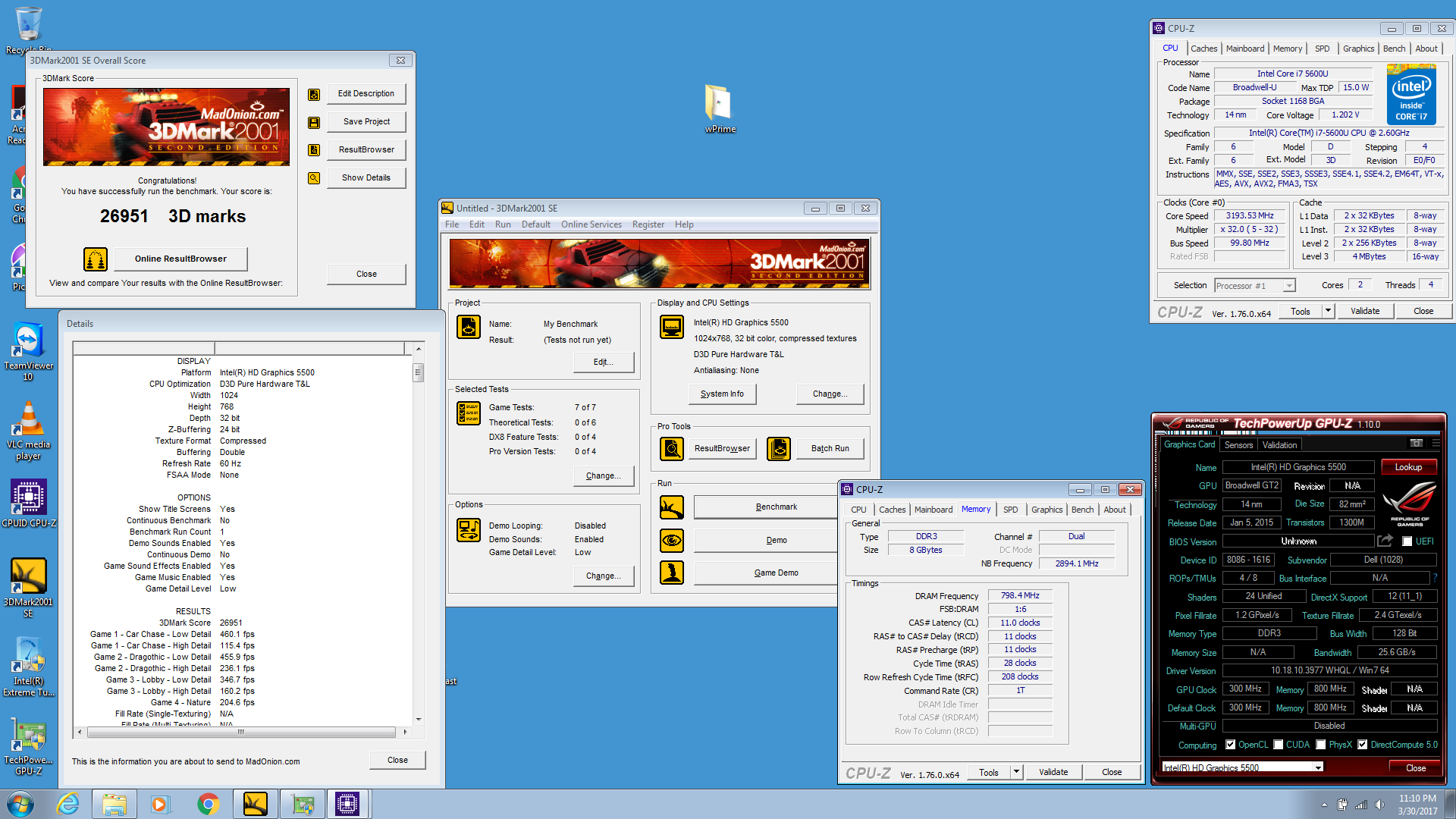Open the Online Services menu
Viewport: 1456px width, 819px height.
[x=591, y=224]
